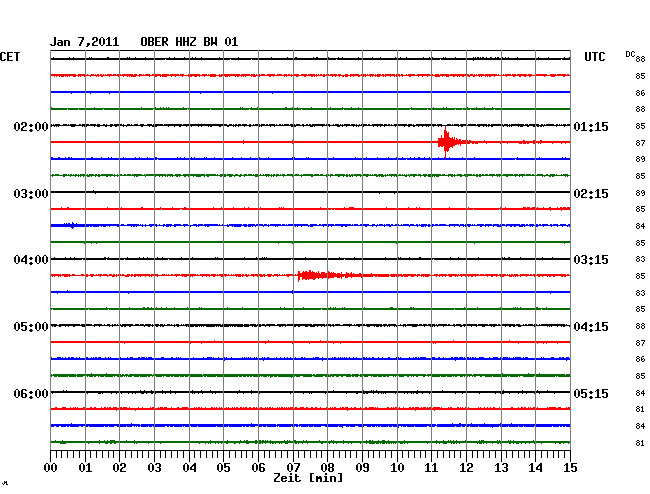This screenshot has width=650, height=494.
Task: Click the 05:00 CET time label
Action: (x=31, y=327)
